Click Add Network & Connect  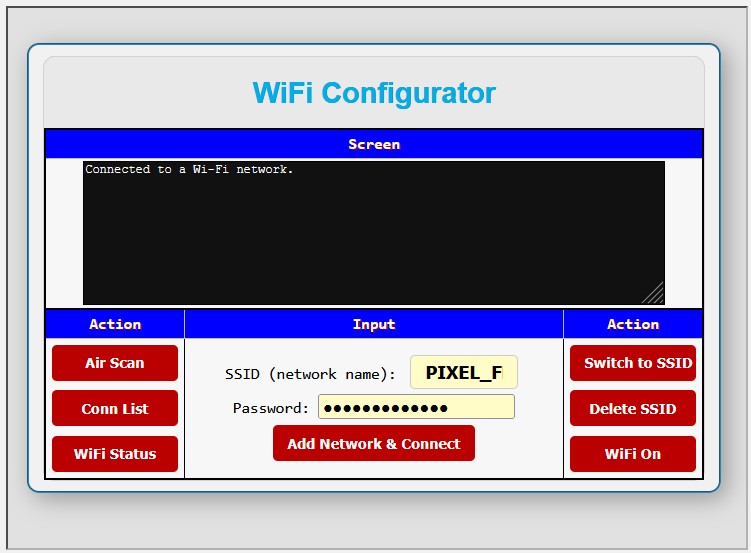coord(373,444)
